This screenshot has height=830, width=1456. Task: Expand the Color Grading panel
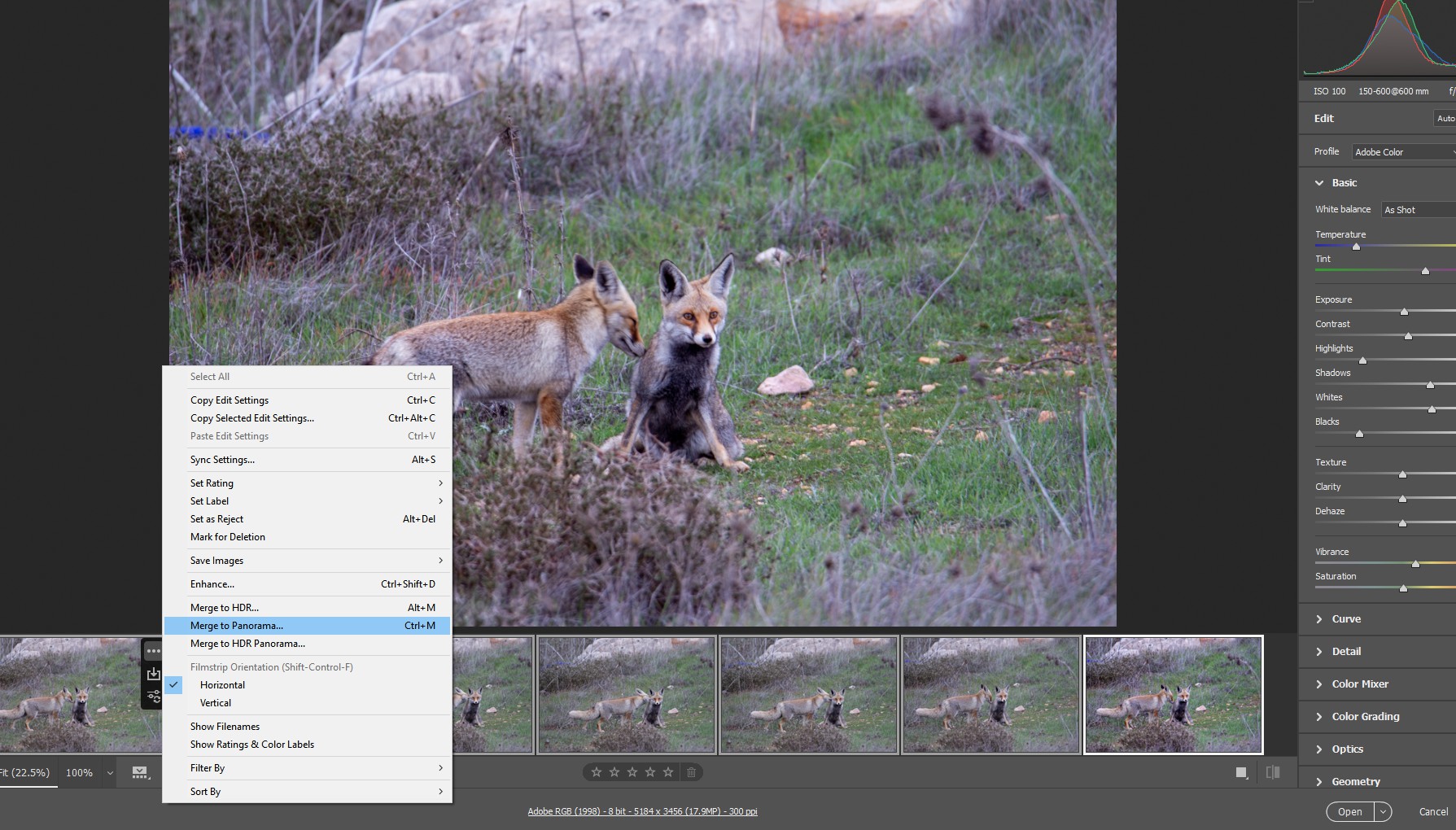[1319, 717]
